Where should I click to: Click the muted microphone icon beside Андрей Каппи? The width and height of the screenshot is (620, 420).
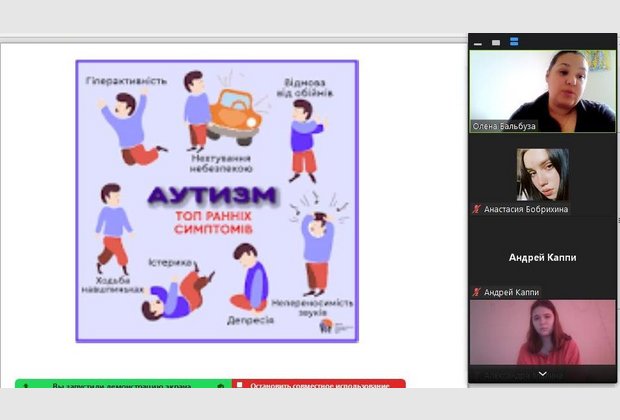pos(476,292)
